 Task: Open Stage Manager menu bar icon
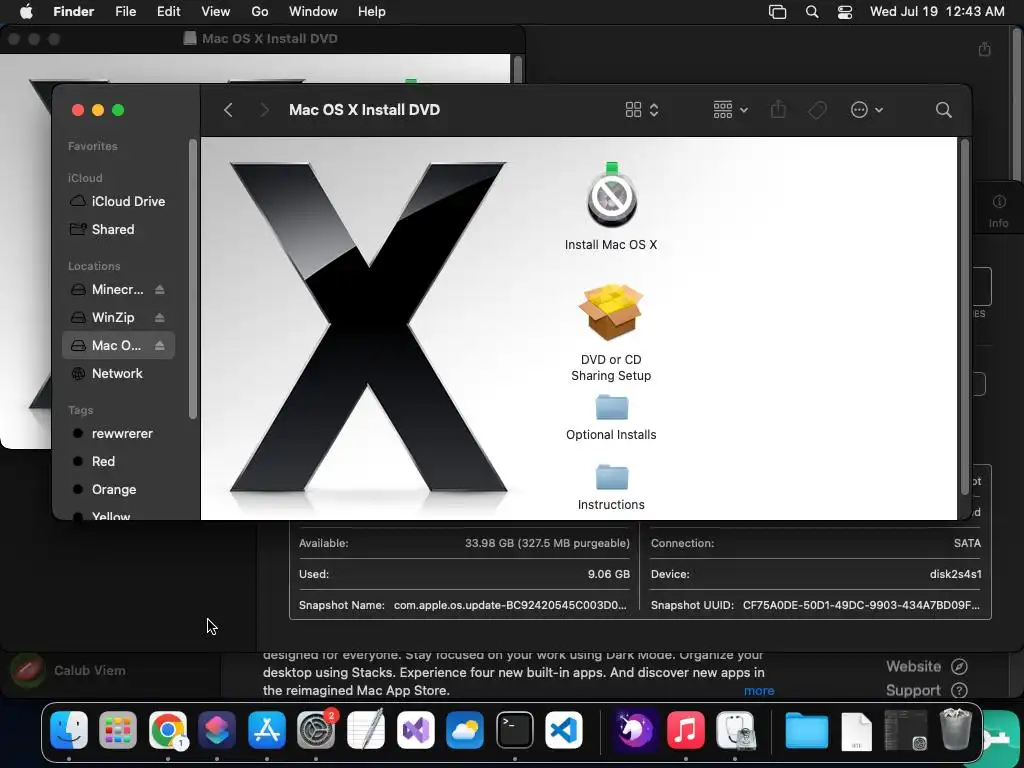[777, 12]
